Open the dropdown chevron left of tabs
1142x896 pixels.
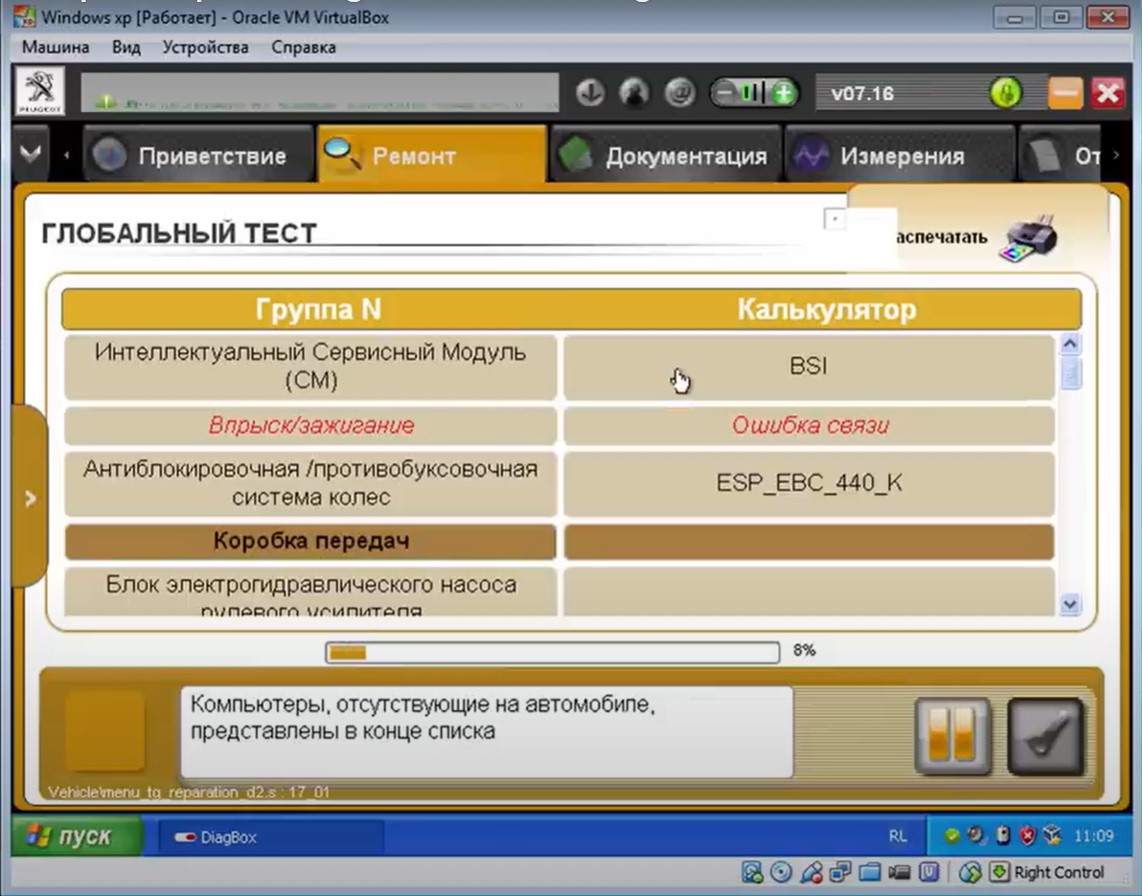(x=31, y=155)
